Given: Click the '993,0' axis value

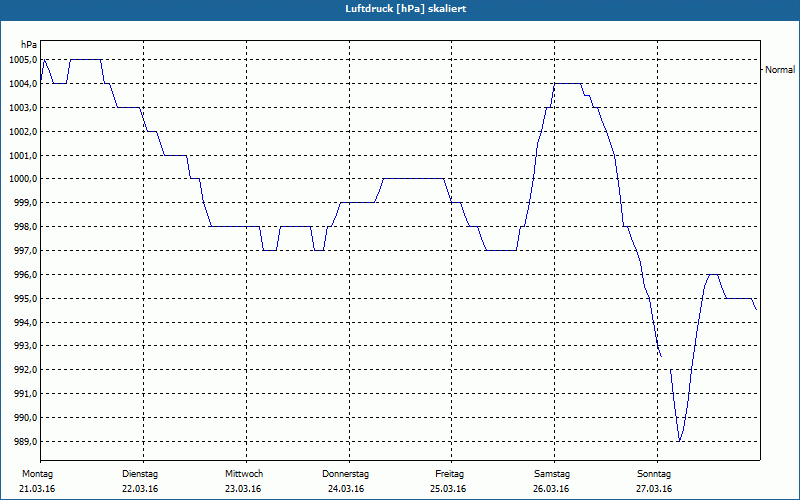Looking at the screenshot, I should (x=25, y=346).
